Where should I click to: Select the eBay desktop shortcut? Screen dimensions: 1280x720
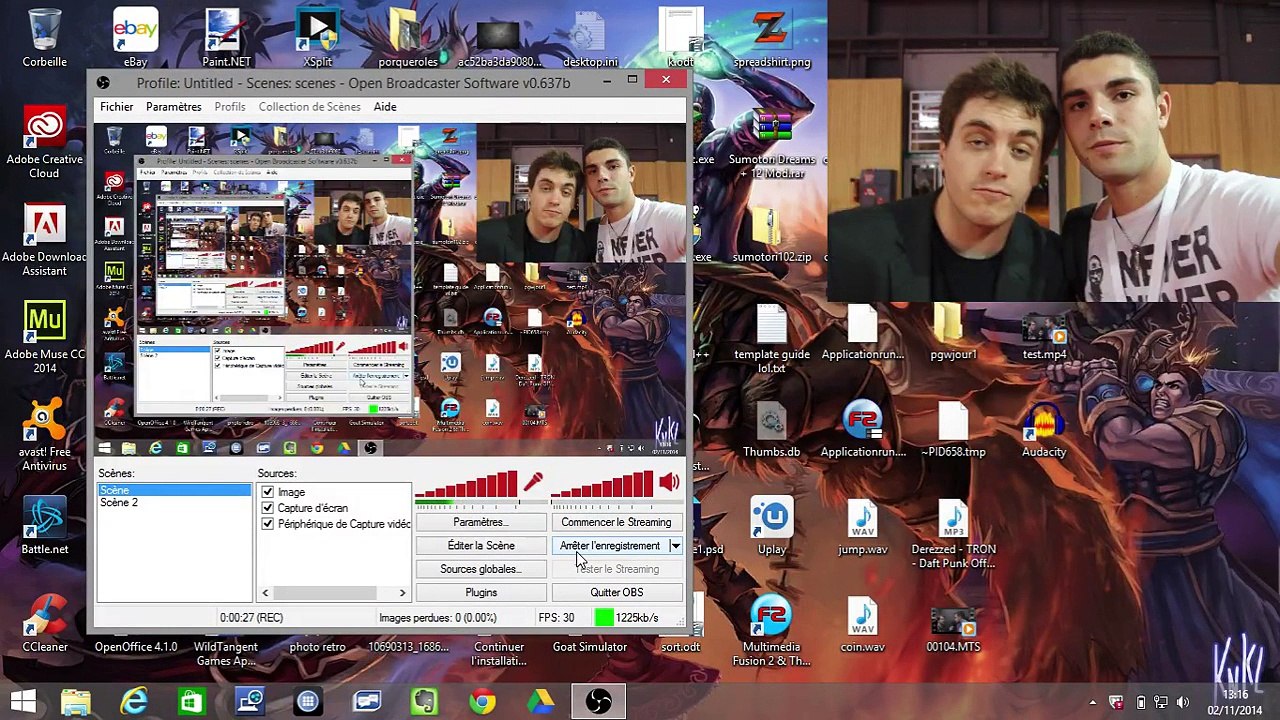pyautogui.click(x=135, y=38)
